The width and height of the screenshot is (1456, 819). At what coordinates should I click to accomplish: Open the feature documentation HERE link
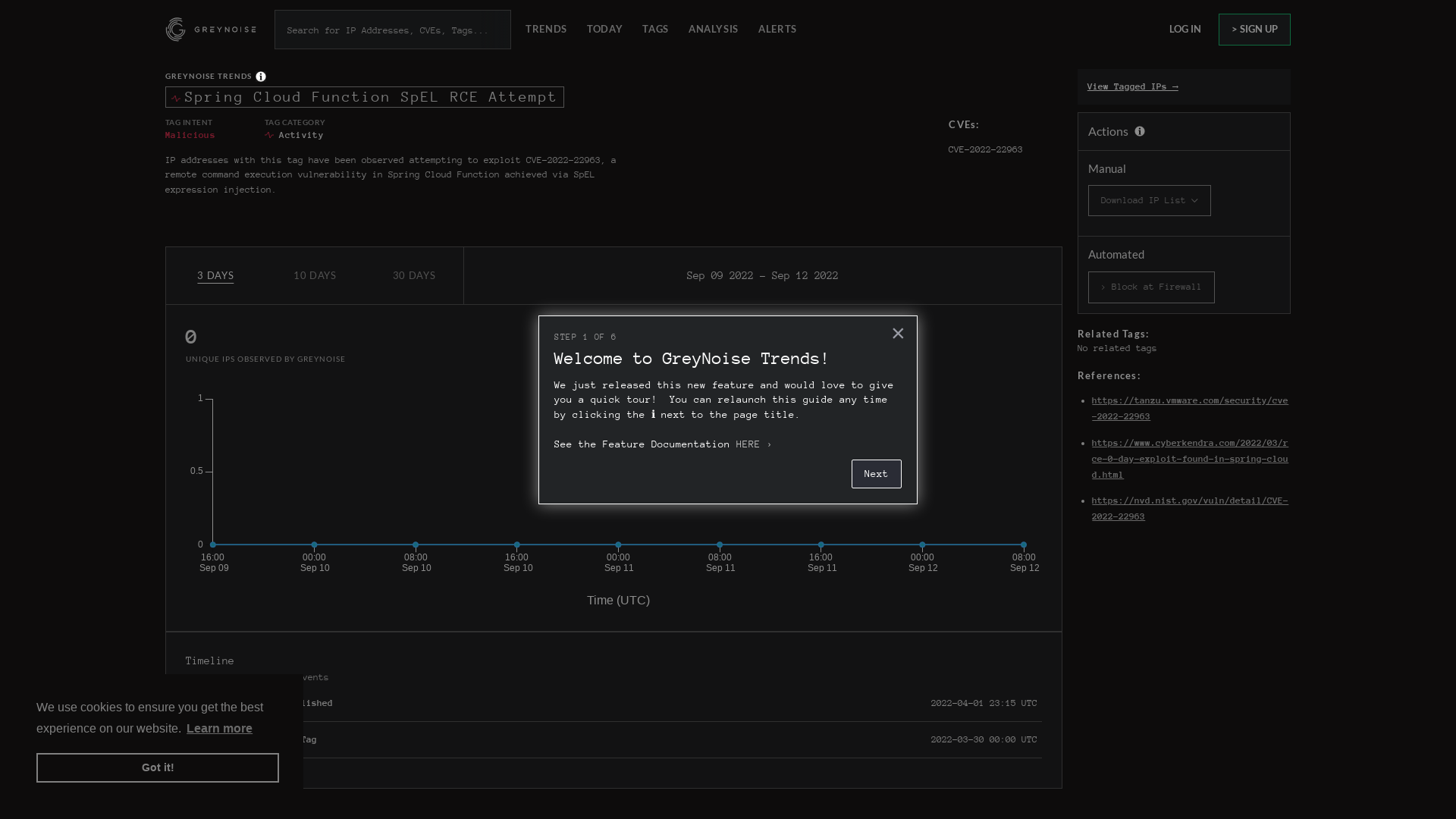point(753,444)
